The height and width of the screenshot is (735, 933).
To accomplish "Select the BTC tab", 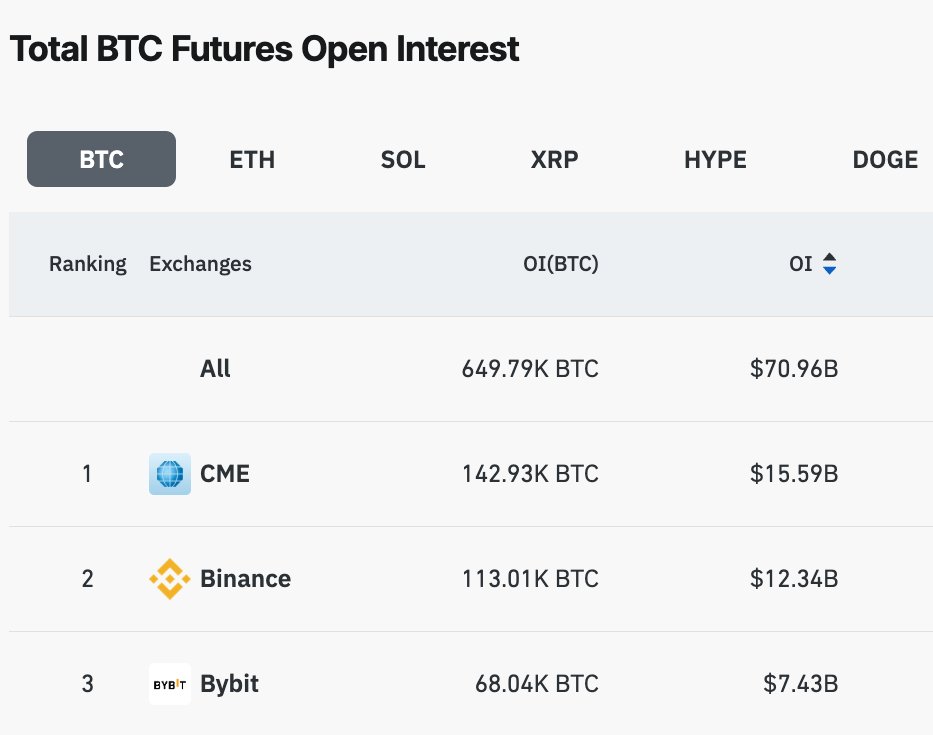I will [101, 159].
